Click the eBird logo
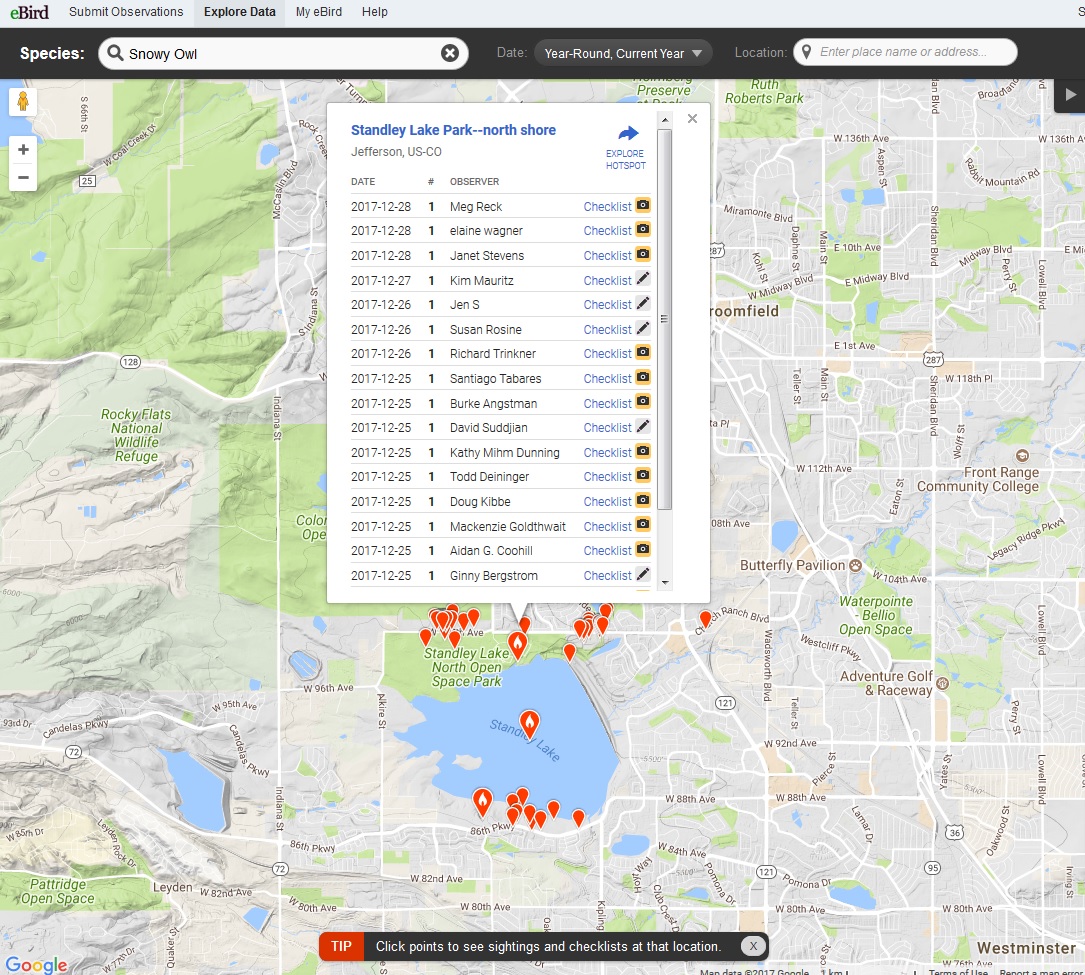1085x975 pixels. [x=29, y=12]
